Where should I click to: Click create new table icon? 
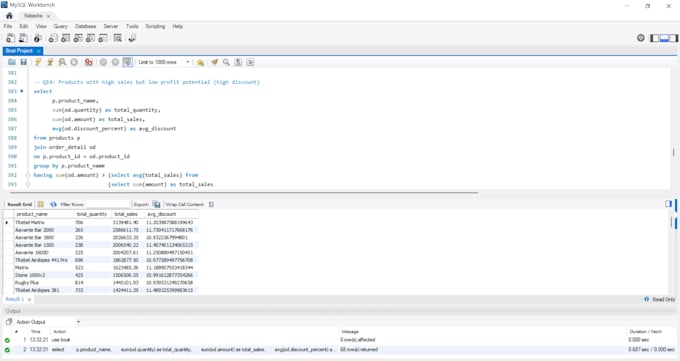tap(65, 38)
